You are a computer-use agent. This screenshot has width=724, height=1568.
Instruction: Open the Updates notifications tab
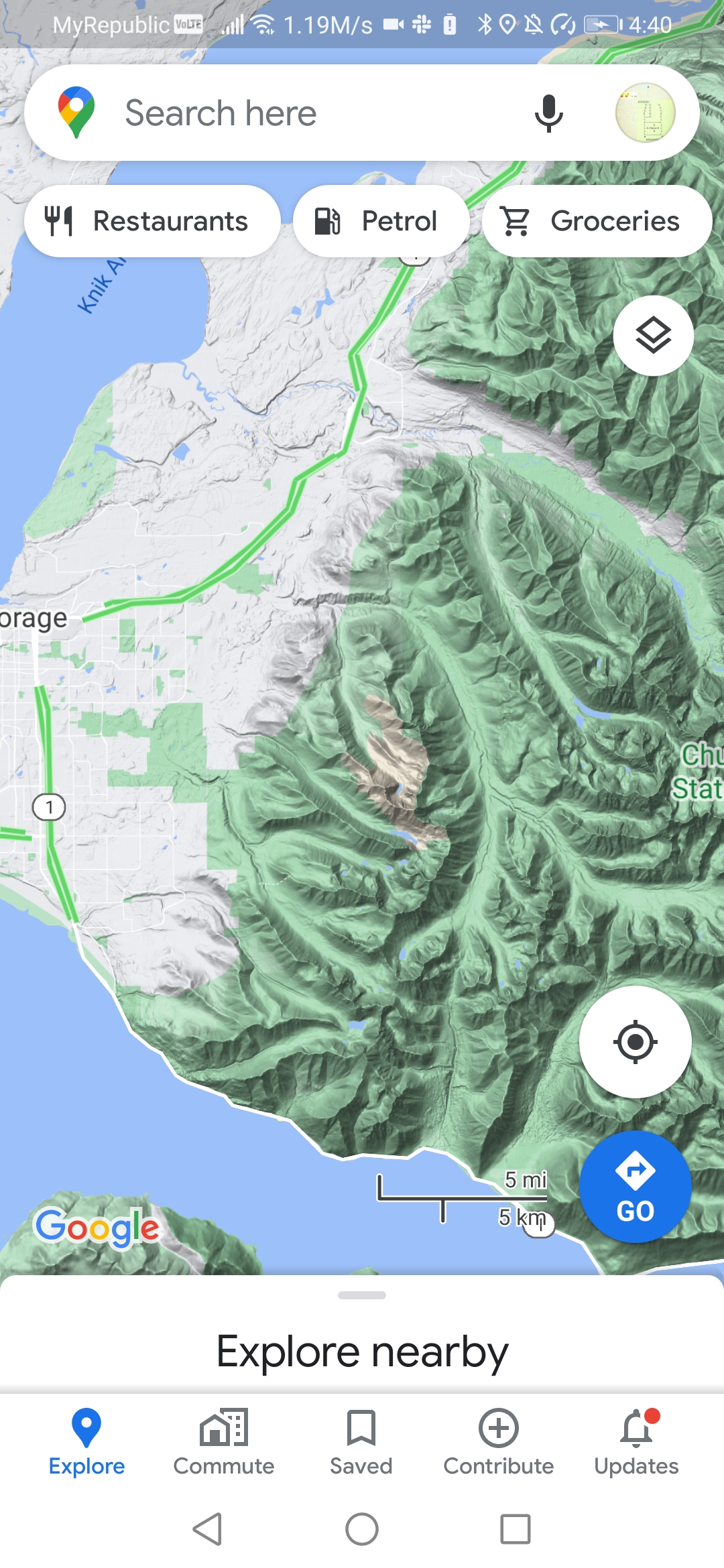636,1443
